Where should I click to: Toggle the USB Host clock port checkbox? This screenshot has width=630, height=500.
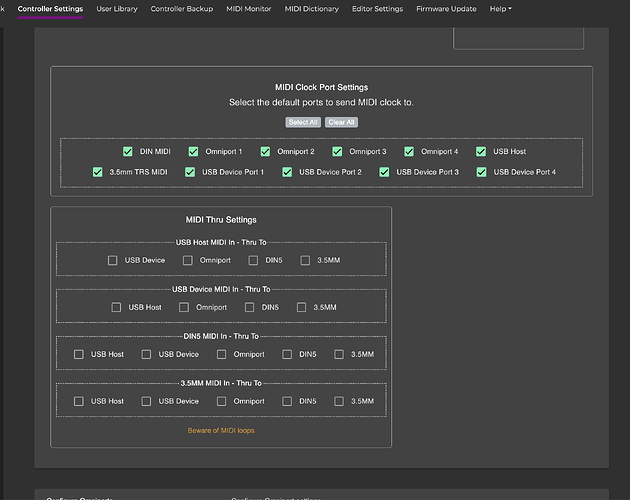[483, 152]
